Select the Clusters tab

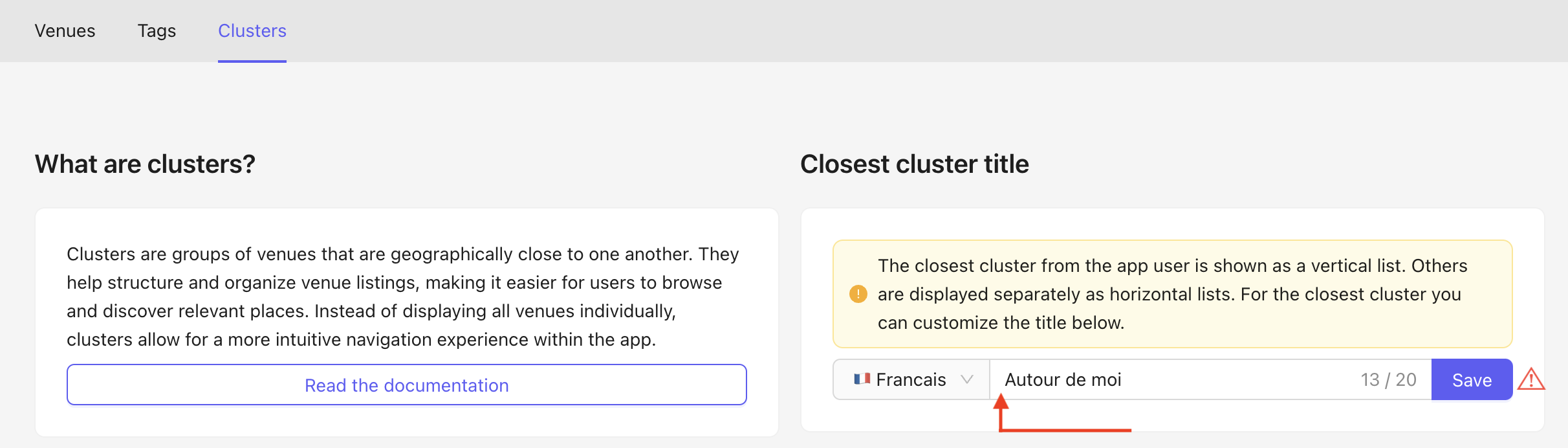[x=252, y=31]
